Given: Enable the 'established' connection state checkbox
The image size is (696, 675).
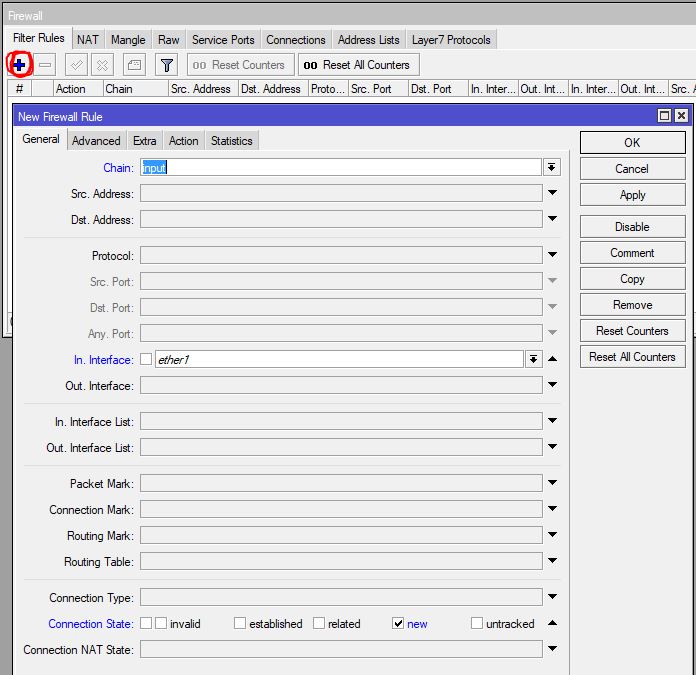Looking at the screenshot, I should tap(240, 624).
